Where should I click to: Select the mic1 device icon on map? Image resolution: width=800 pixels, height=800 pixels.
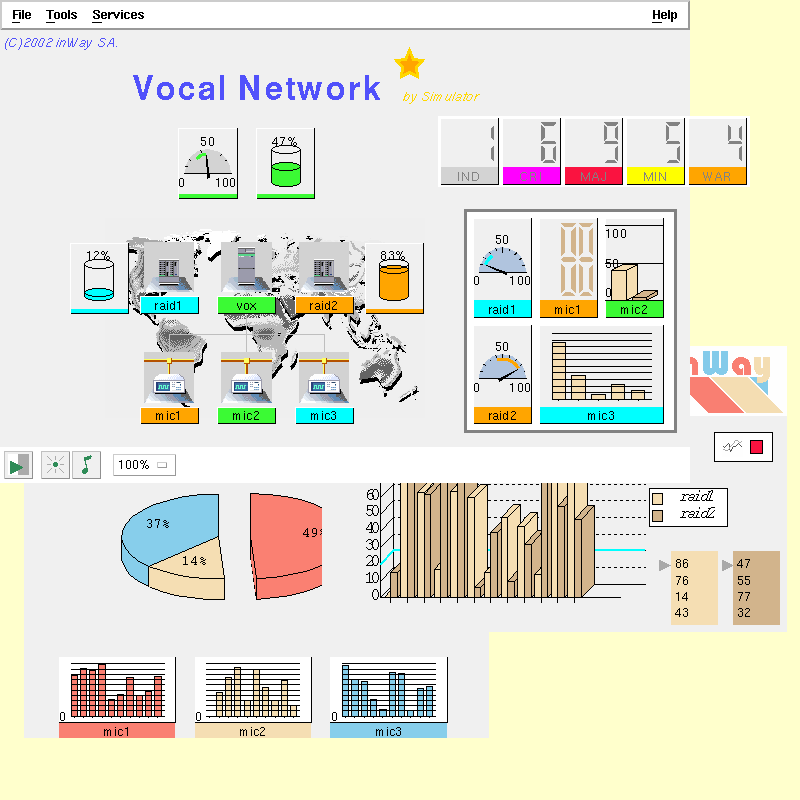click(x=169, y=379)
